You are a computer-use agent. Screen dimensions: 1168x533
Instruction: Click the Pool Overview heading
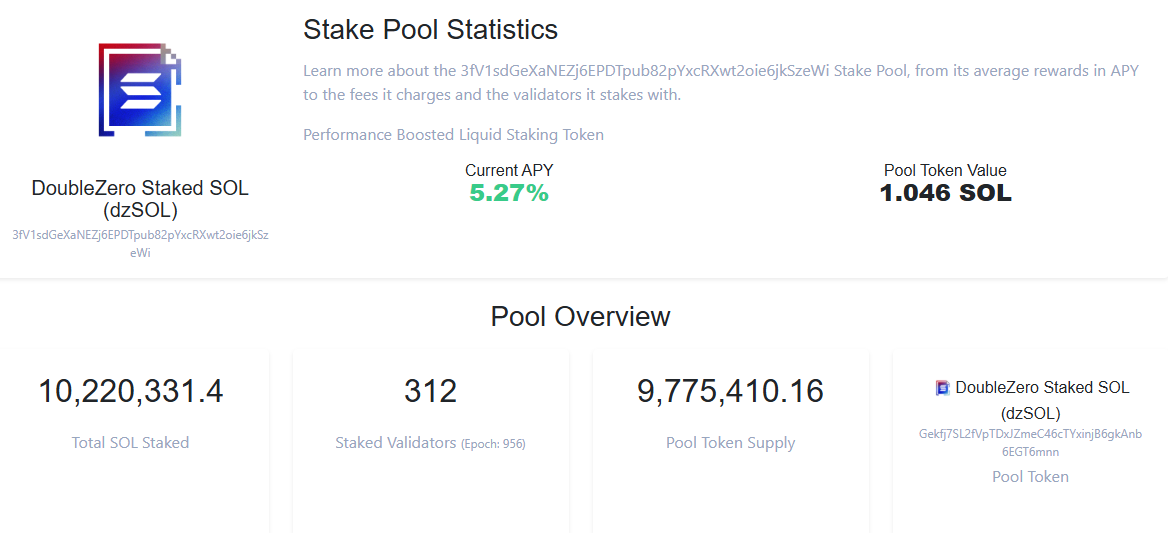click(580, 317)
